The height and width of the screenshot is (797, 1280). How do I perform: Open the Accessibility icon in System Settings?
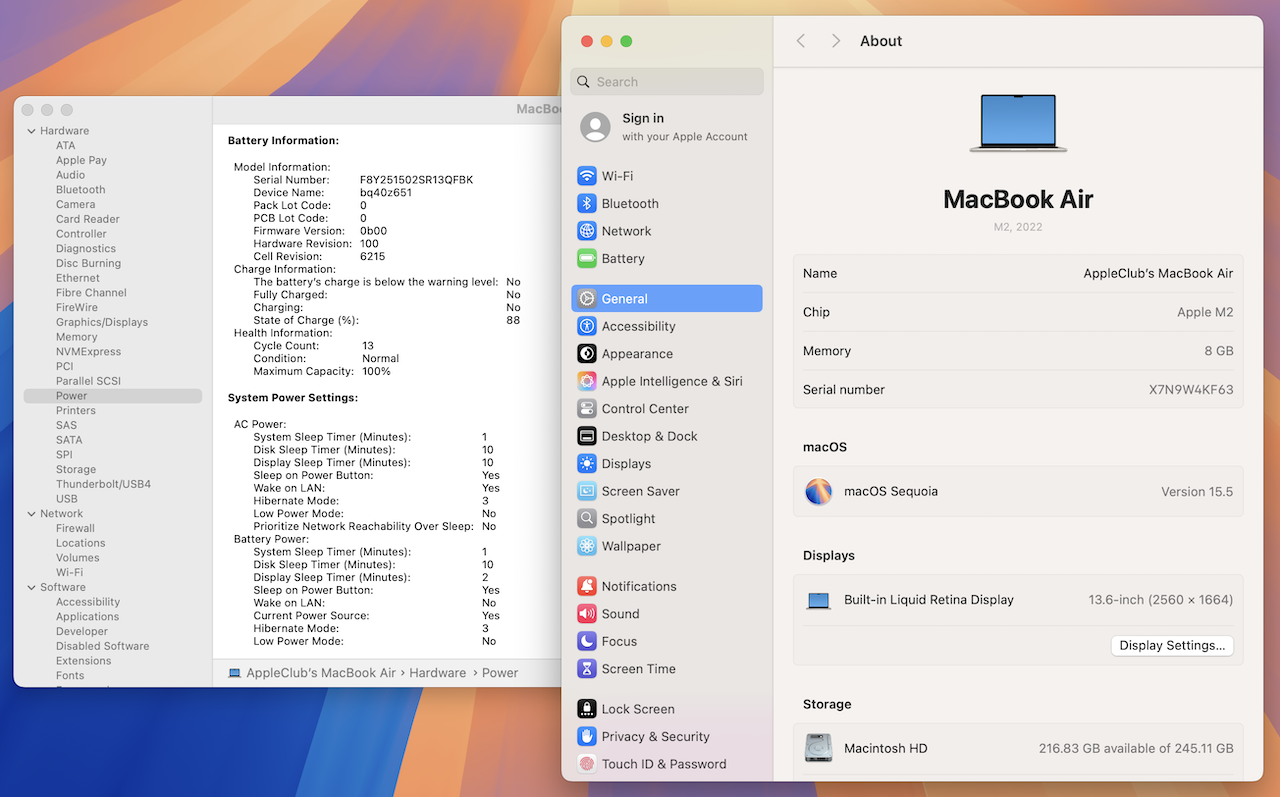point(587,326)
